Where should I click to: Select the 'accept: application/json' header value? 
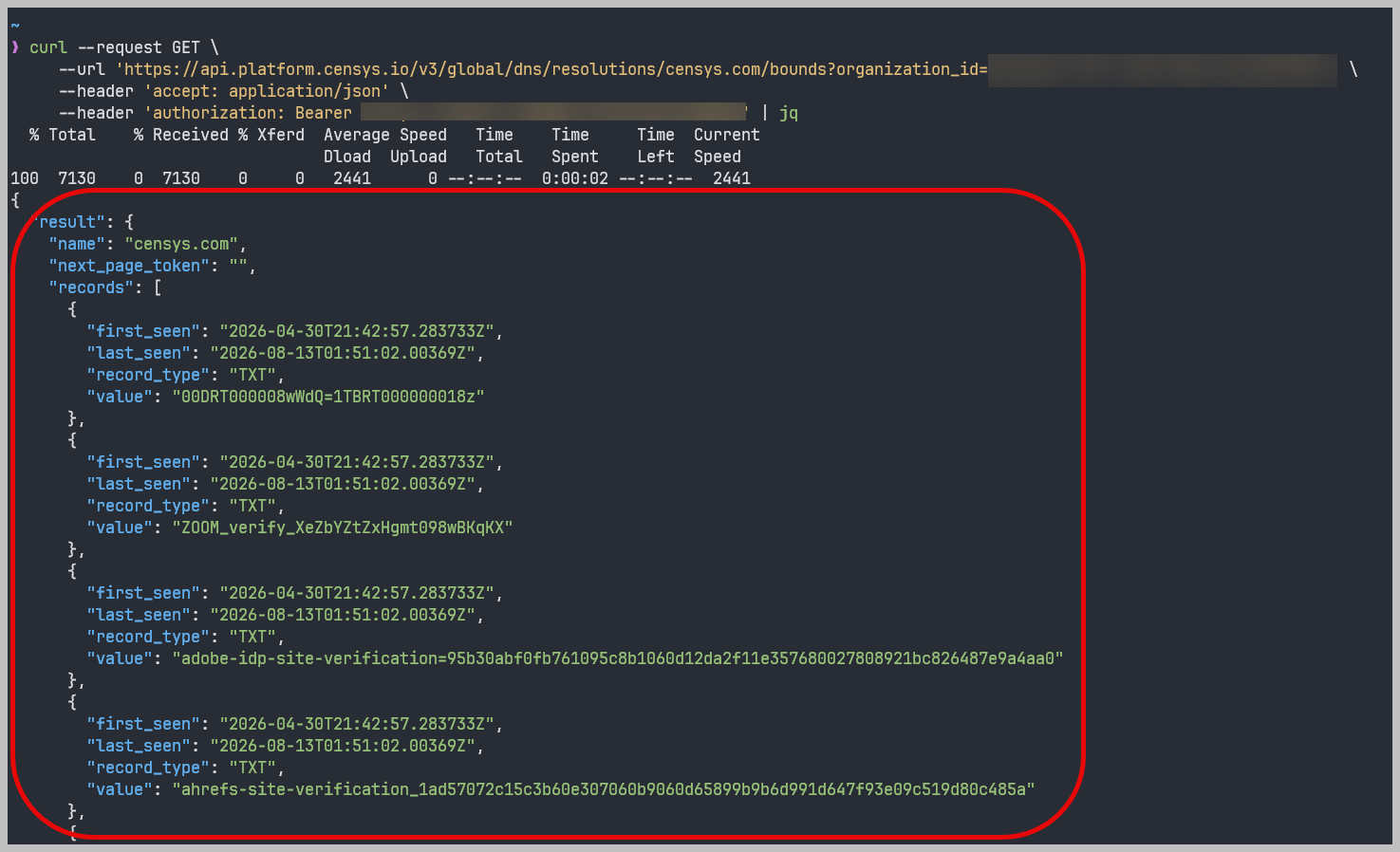267,91
